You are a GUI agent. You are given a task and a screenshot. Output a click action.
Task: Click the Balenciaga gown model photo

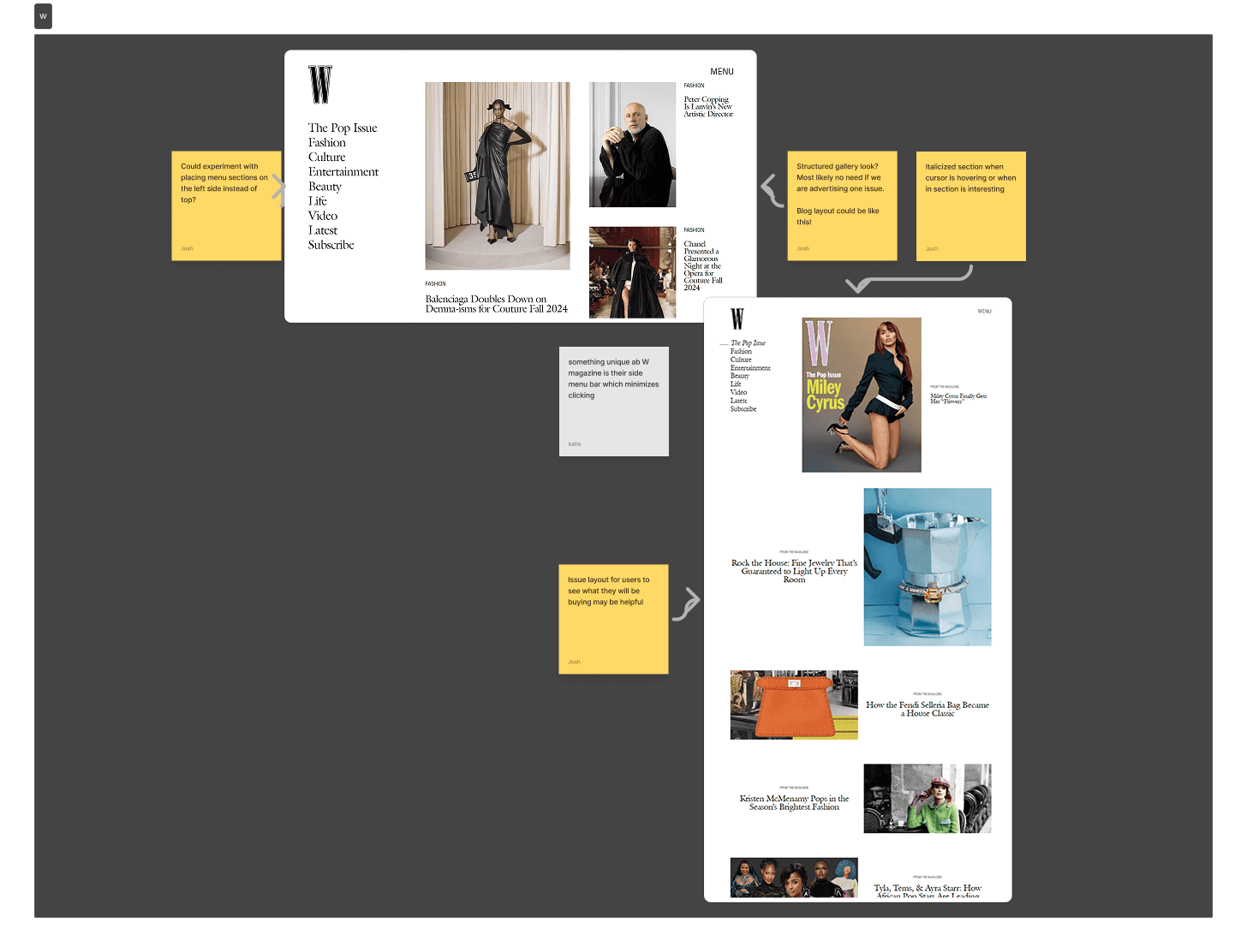coord(498,176)
